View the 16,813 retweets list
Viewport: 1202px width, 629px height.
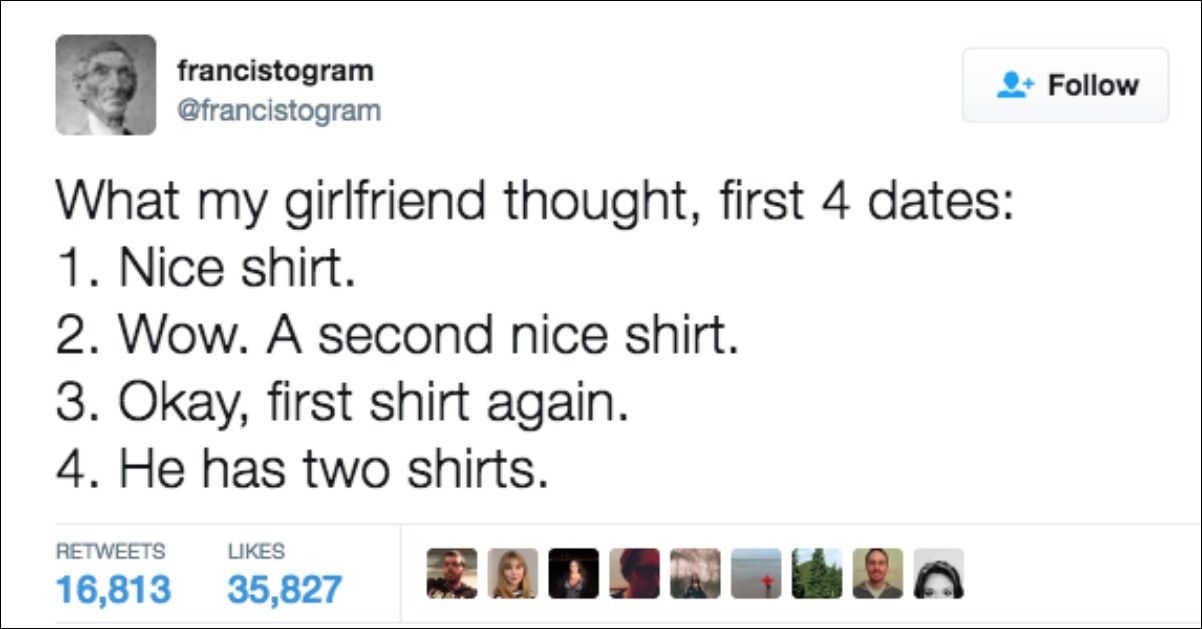(x=112, y=588)
